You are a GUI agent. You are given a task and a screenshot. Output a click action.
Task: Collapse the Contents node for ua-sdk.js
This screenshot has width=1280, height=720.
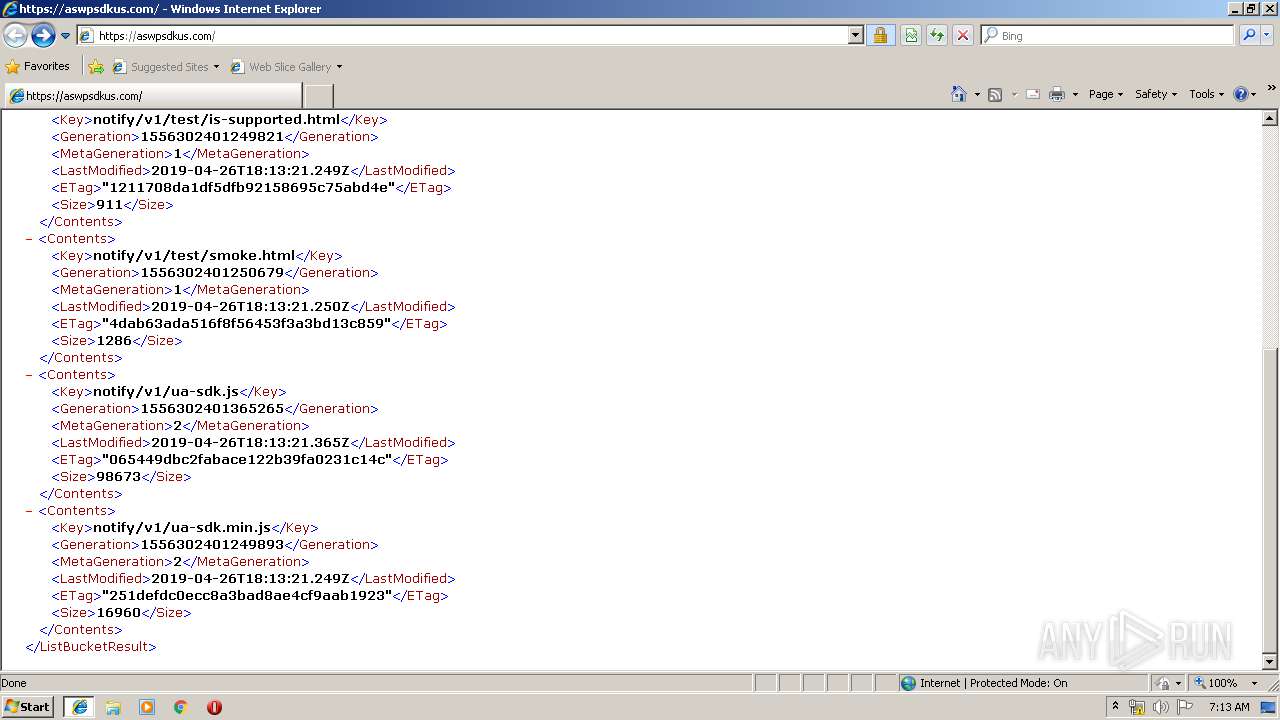29,375
